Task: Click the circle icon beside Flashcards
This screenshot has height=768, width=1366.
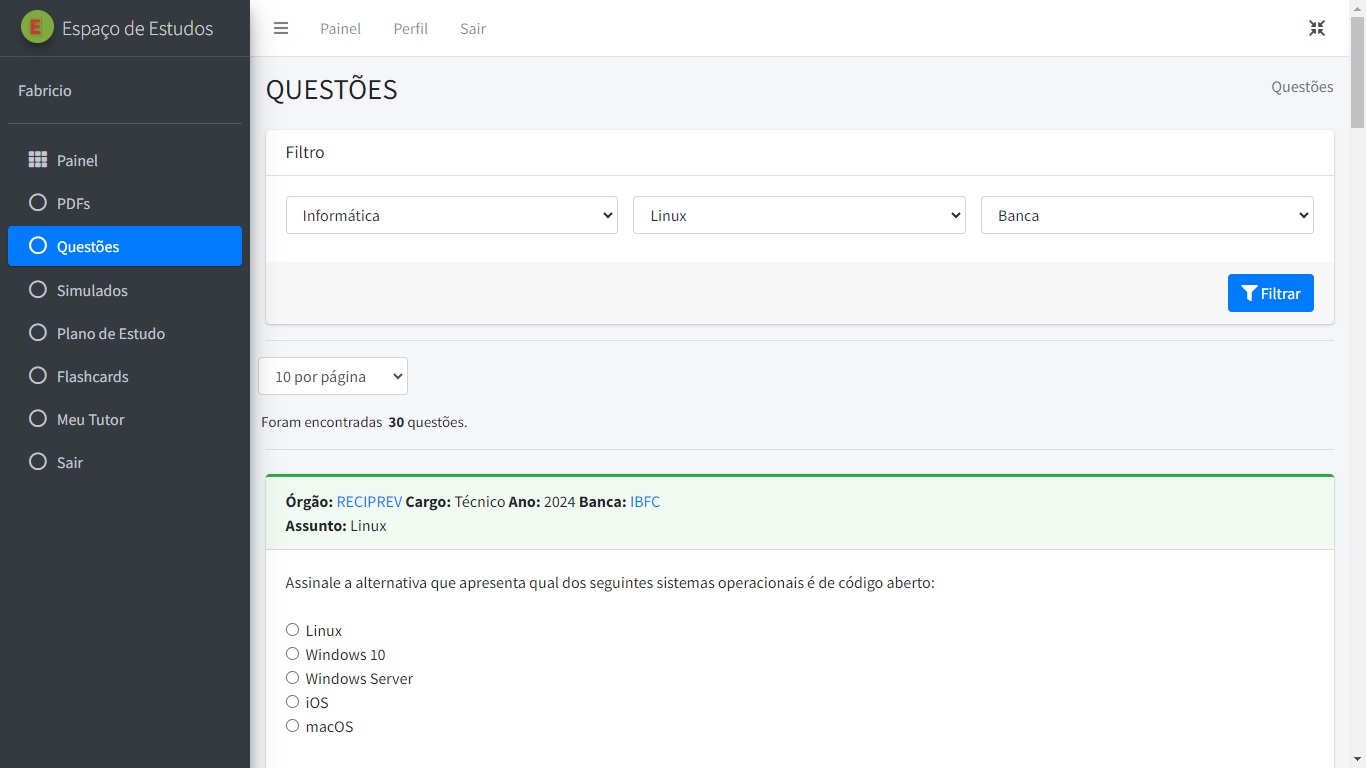Action: pyautogui.click(x=38, y=376)
